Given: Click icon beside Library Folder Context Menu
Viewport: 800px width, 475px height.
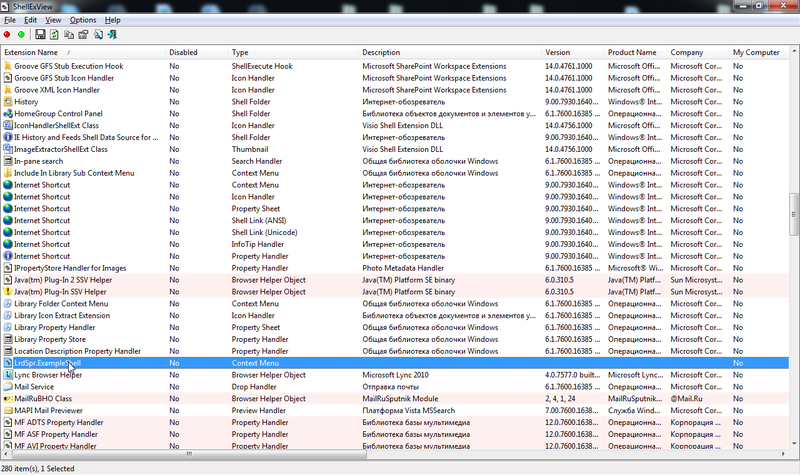Looking at the screenshot, I should (x=8, y=304).
